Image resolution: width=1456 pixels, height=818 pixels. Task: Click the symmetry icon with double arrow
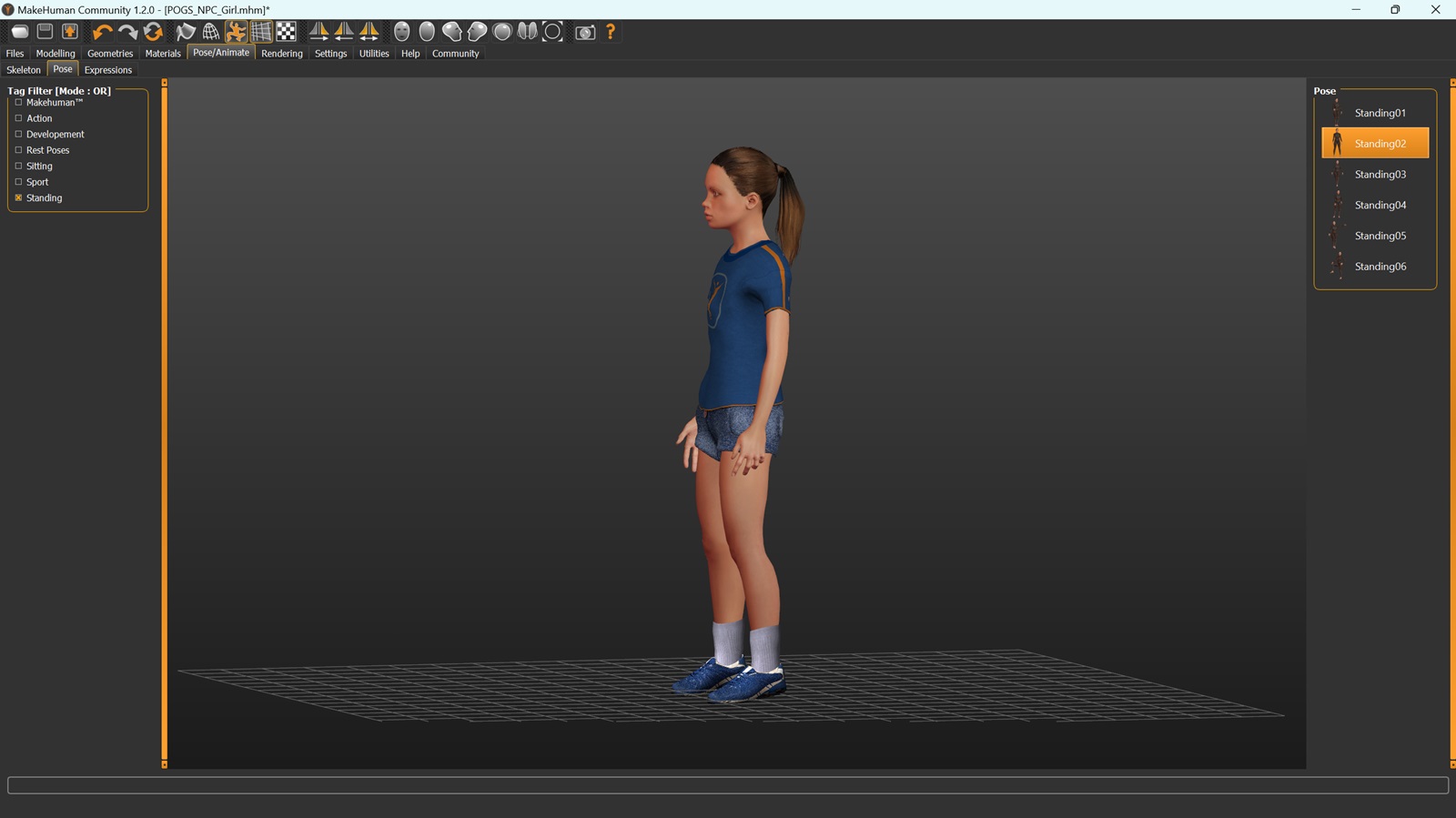point(369,32)
